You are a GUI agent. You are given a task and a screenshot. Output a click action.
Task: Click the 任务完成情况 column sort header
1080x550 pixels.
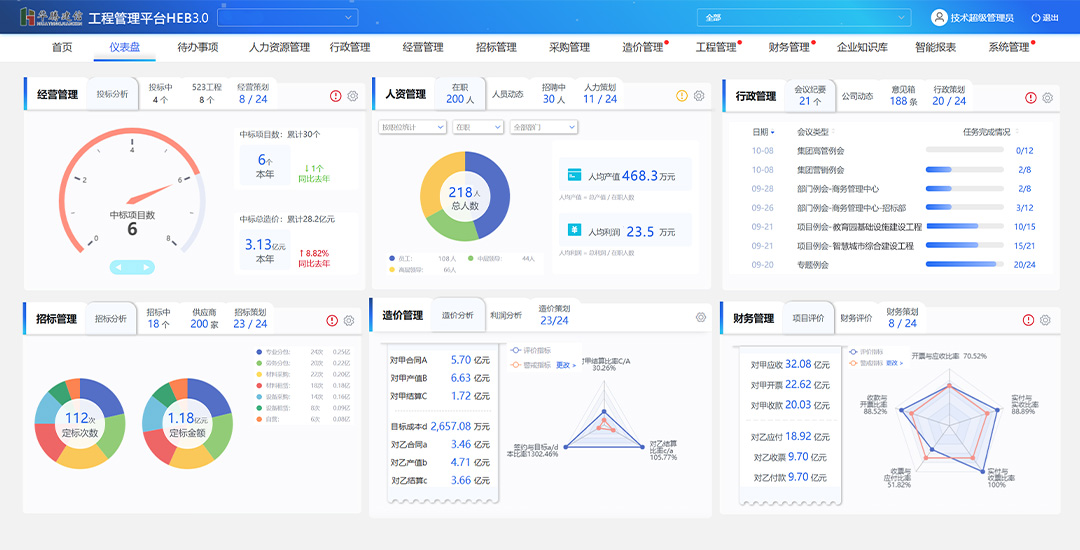pyautogui.click(x=990, y=131)
